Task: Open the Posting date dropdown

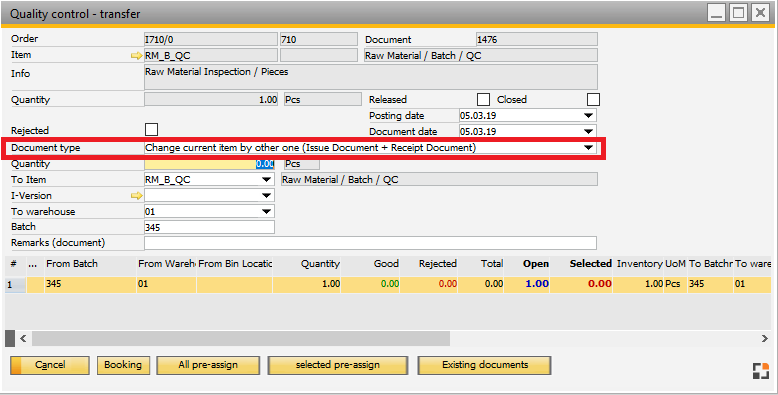Action: coord(588,116)
